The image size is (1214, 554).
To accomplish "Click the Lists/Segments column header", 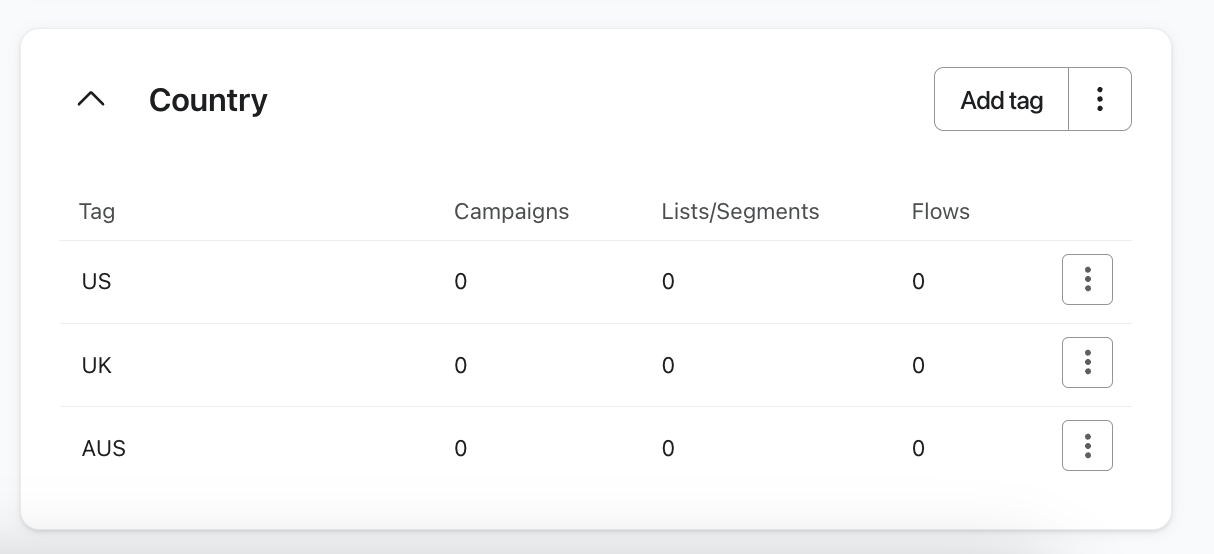I will click(740, 212).
